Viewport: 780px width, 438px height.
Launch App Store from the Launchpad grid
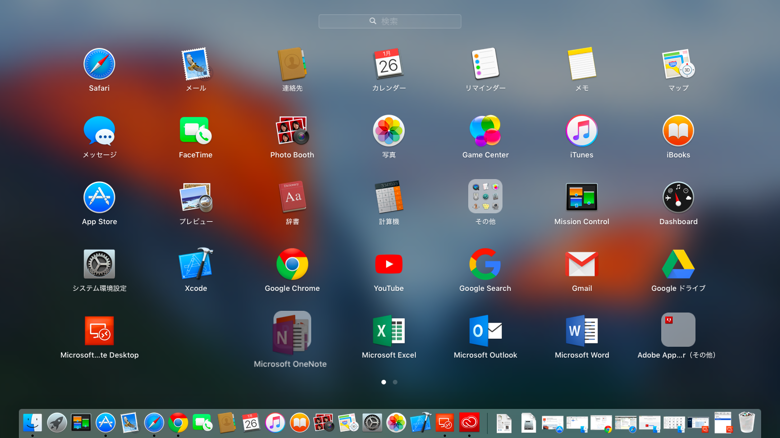(x=99, y=198)
